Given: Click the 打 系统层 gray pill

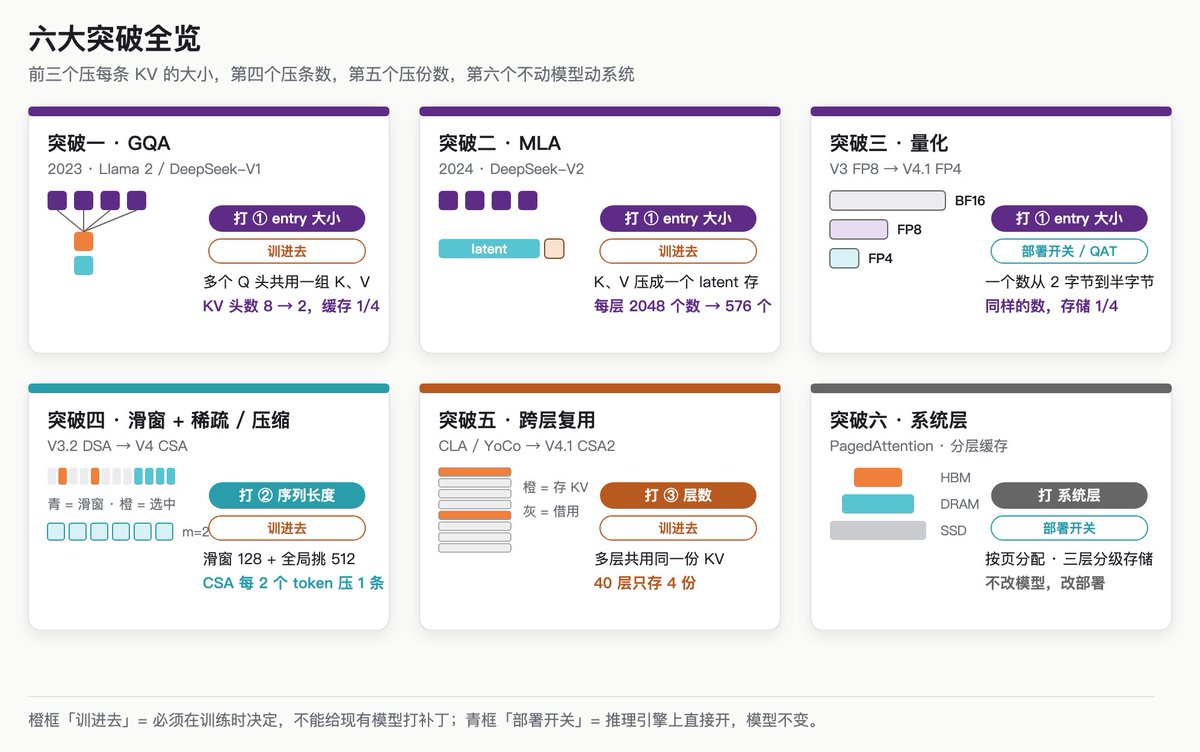Looking at the screenshot, I should [x=1069, y=495].
